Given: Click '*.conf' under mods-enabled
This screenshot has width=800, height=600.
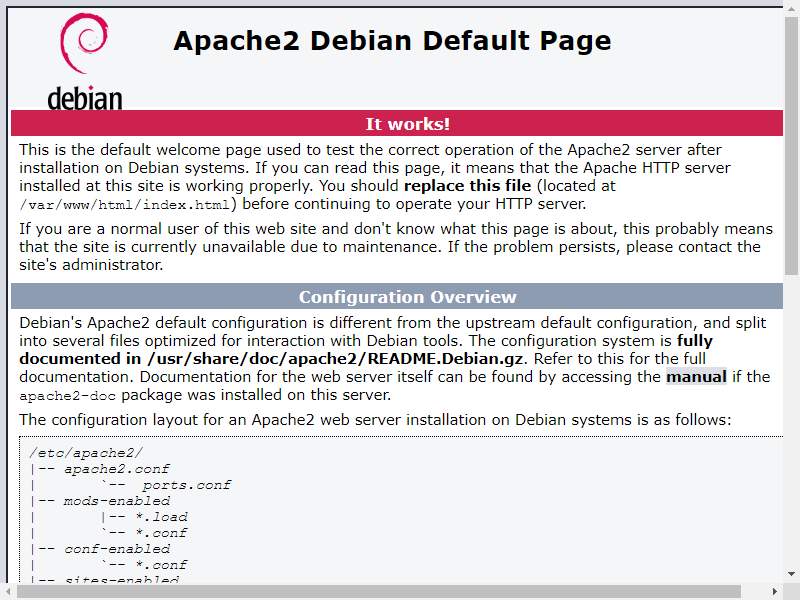Looking at the screenshot, I should [161, 533].
